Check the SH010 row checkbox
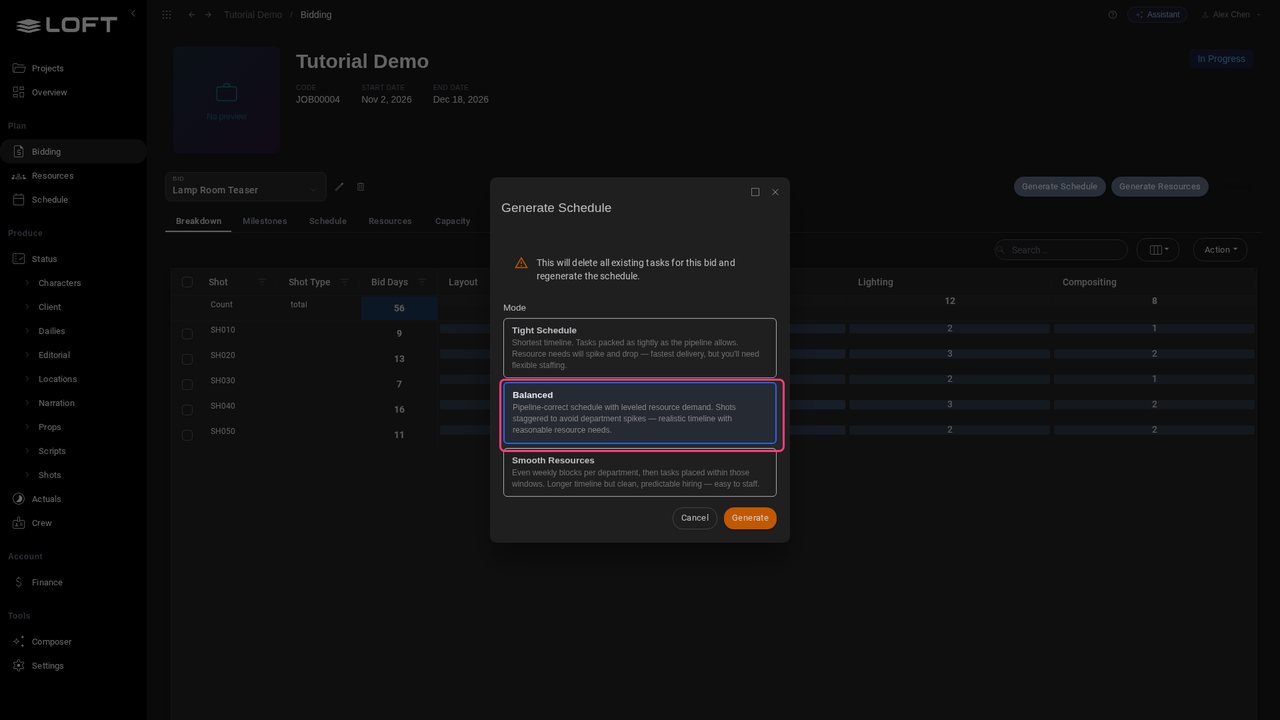Viewport: 1280px width, 720px height. point(187,334)
